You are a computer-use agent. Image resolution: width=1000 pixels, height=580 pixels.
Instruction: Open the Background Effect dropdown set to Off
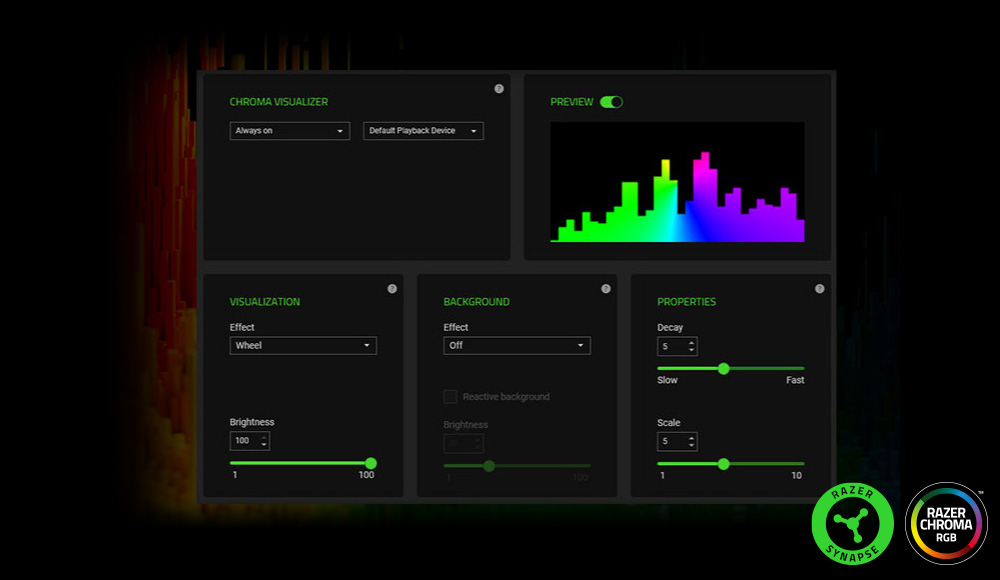coord(516,345)
